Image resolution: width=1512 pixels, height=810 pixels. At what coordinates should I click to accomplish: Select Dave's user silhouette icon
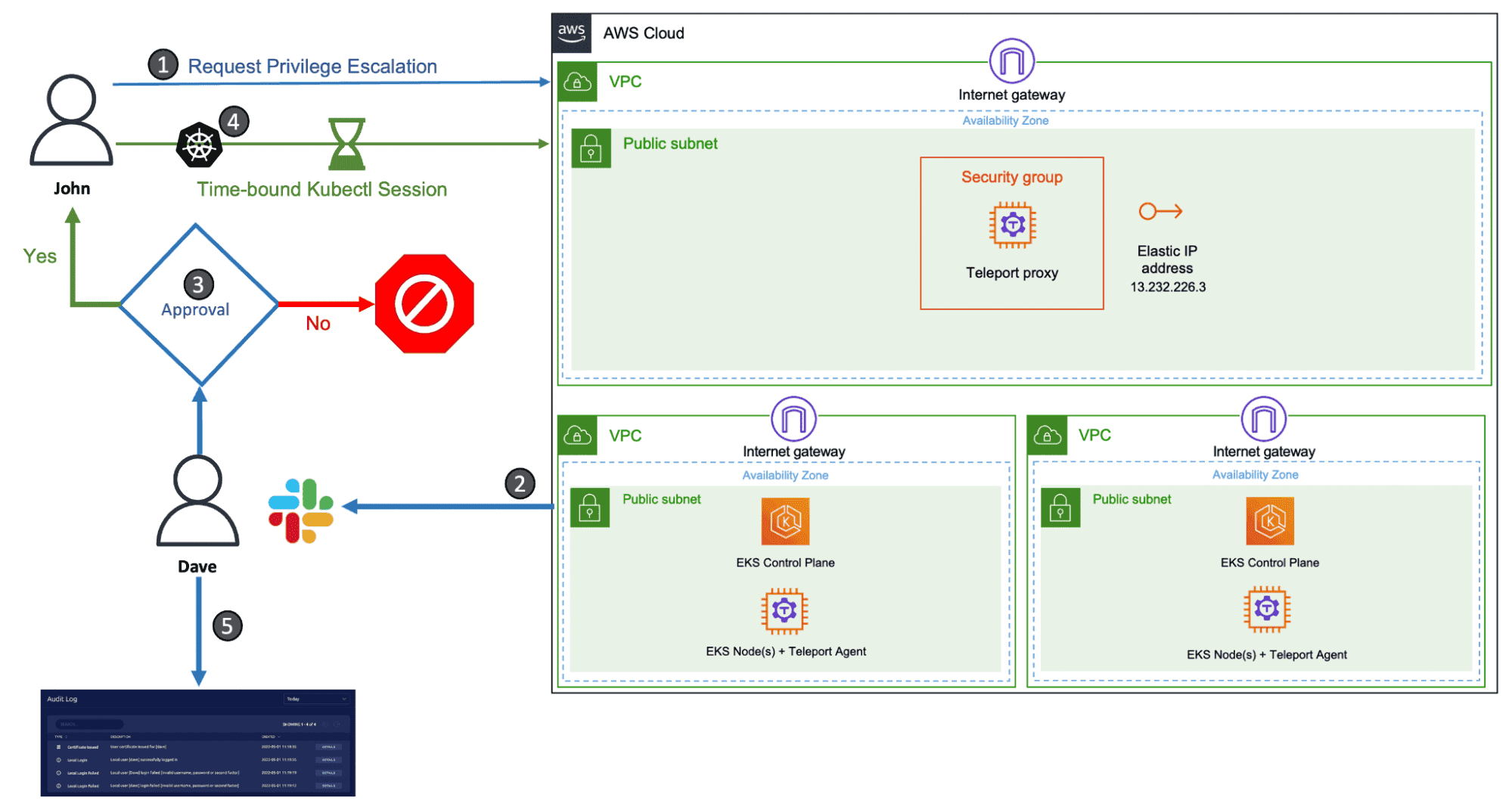(197, 501)
